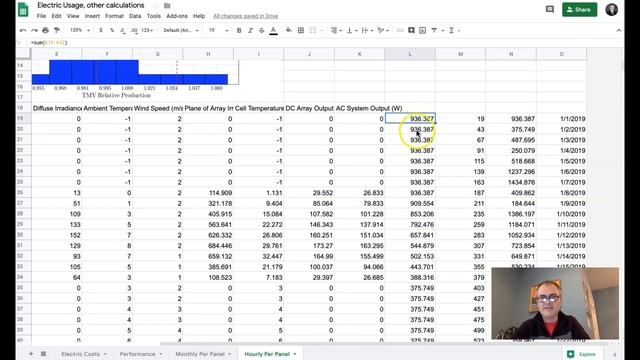Open the Add-ons menu
The image size is (640, 360).
pos(177,16)
